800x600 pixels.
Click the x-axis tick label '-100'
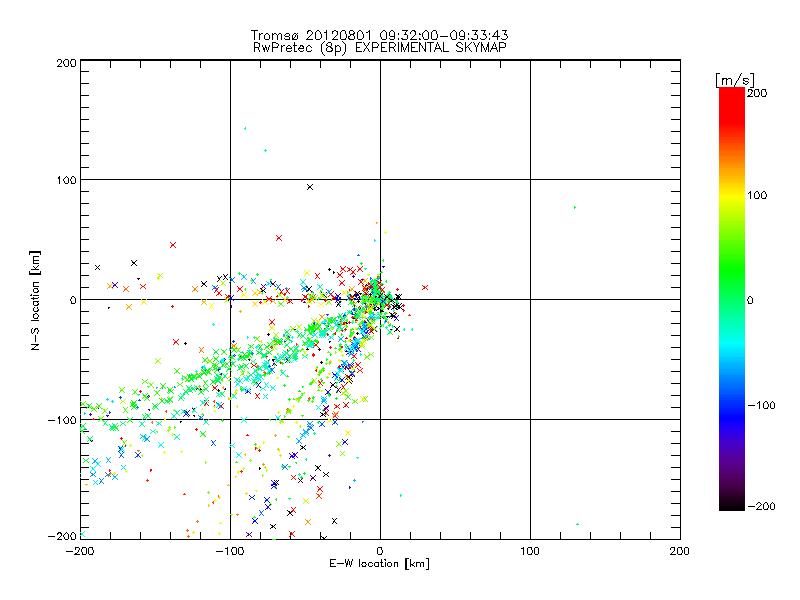[230, 551]
